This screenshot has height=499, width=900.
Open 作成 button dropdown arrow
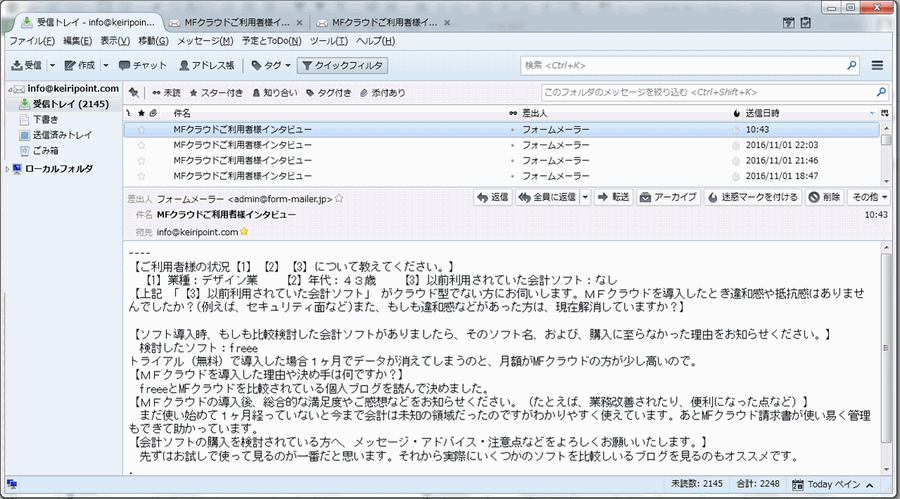[106, 65]
